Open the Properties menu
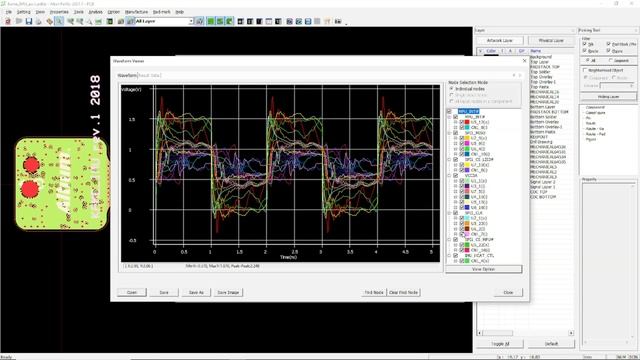The height and width of the screenshot is (360, 640). [59, 12]
